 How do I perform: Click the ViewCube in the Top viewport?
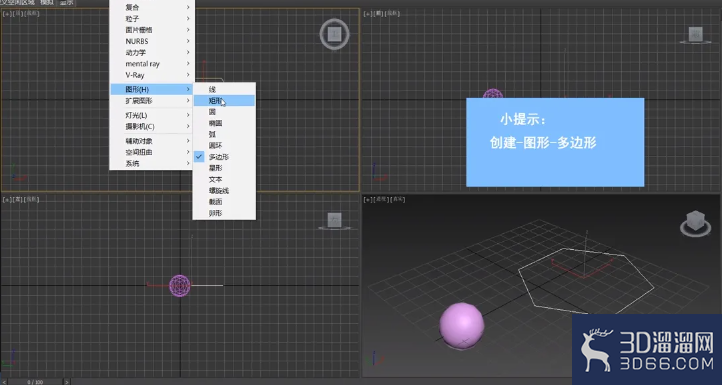point(335,34)
